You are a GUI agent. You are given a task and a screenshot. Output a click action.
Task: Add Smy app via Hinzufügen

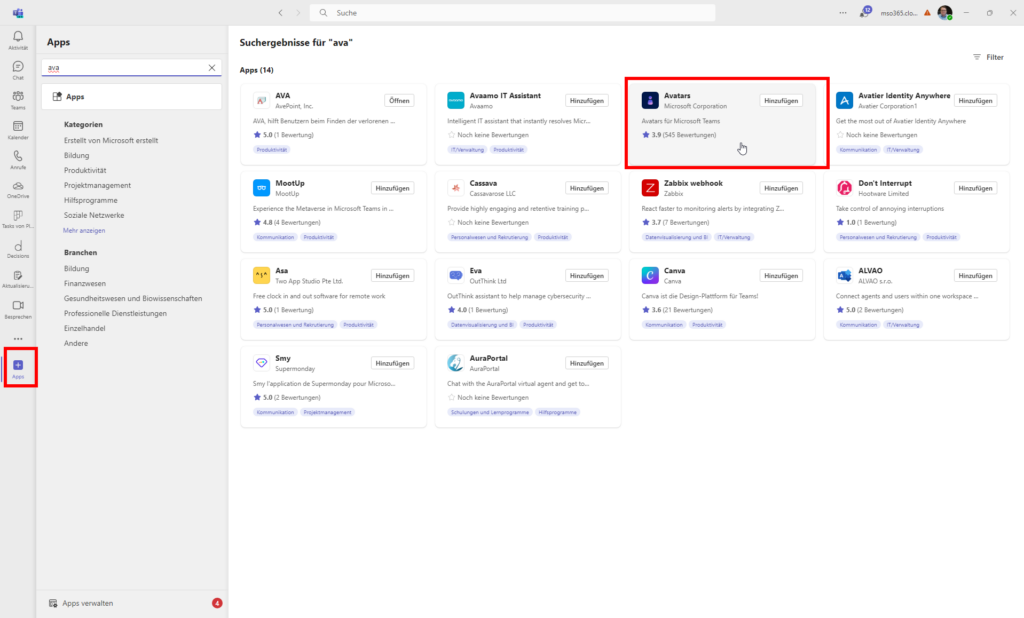pyautogui.click(x=392, y=363)
